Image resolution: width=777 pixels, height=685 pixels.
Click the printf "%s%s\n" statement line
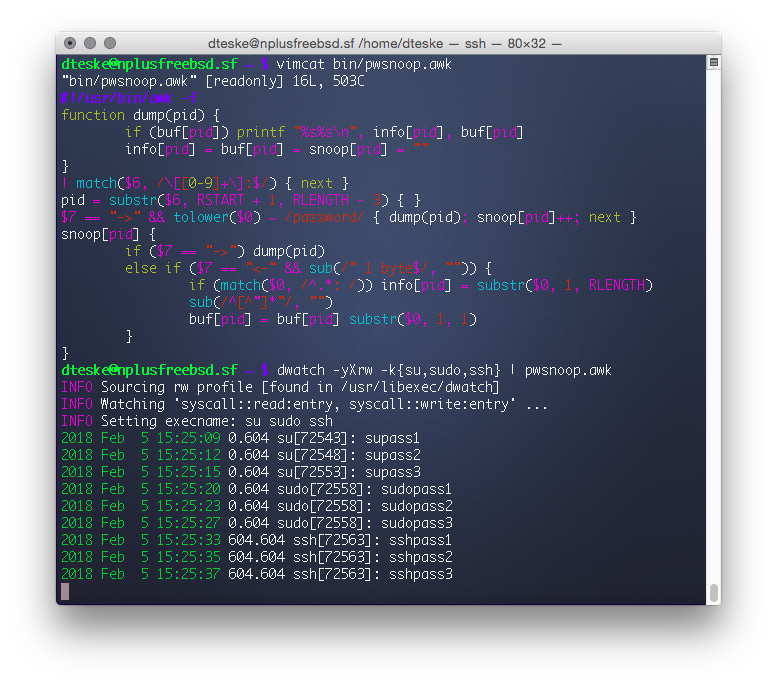coord(325,132)
